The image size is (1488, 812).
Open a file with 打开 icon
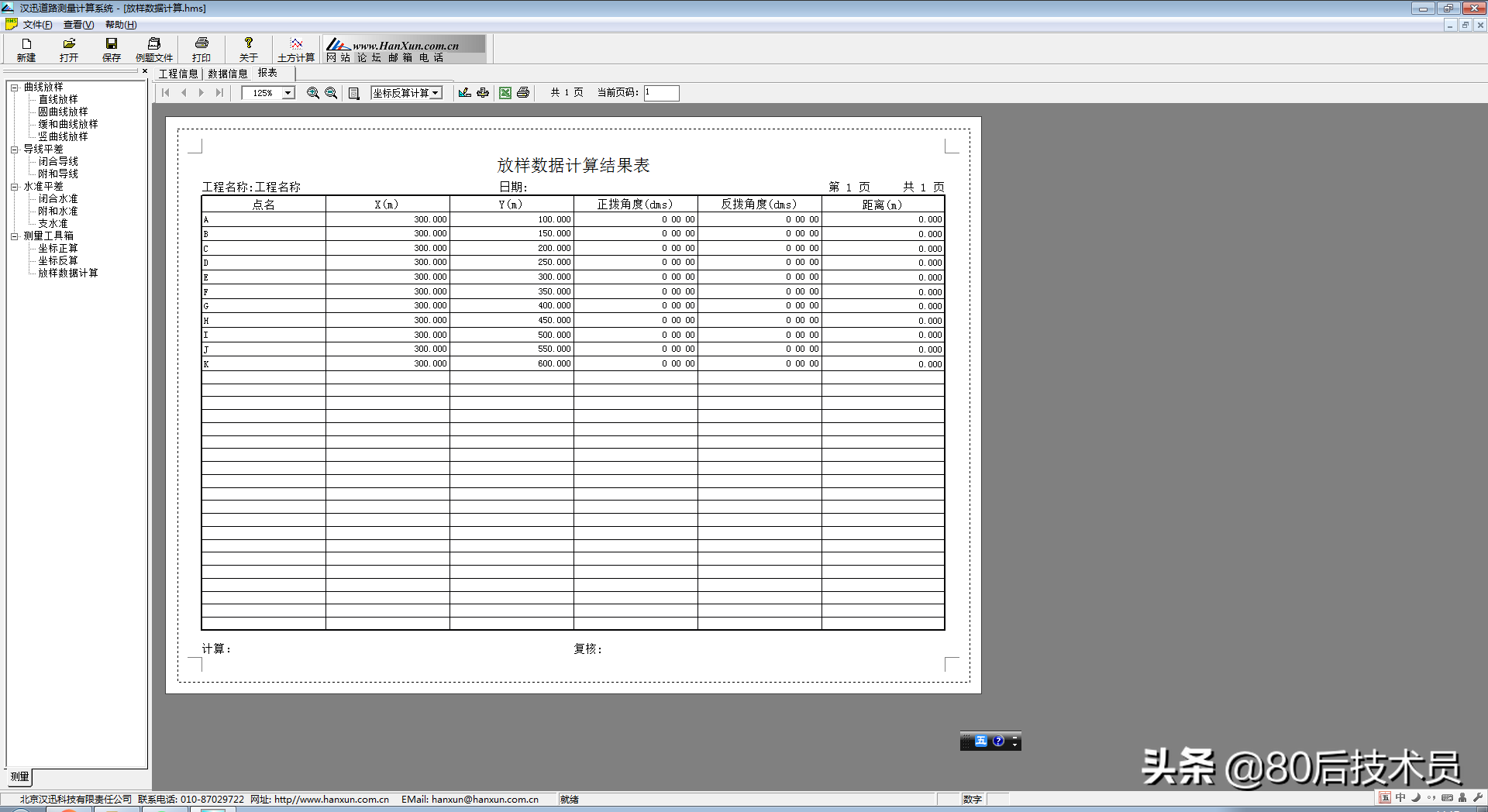(69, 50)
